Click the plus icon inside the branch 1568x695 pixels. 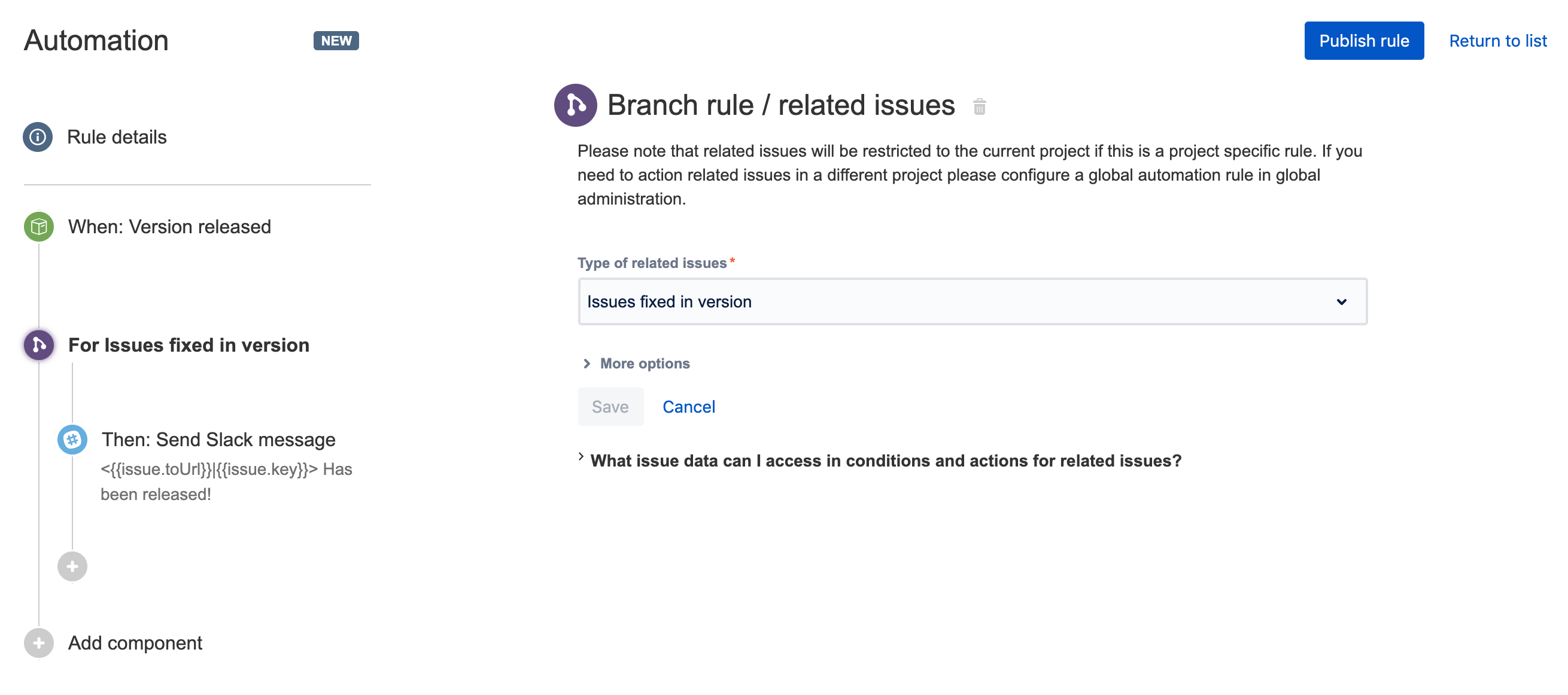pos(72,566)
